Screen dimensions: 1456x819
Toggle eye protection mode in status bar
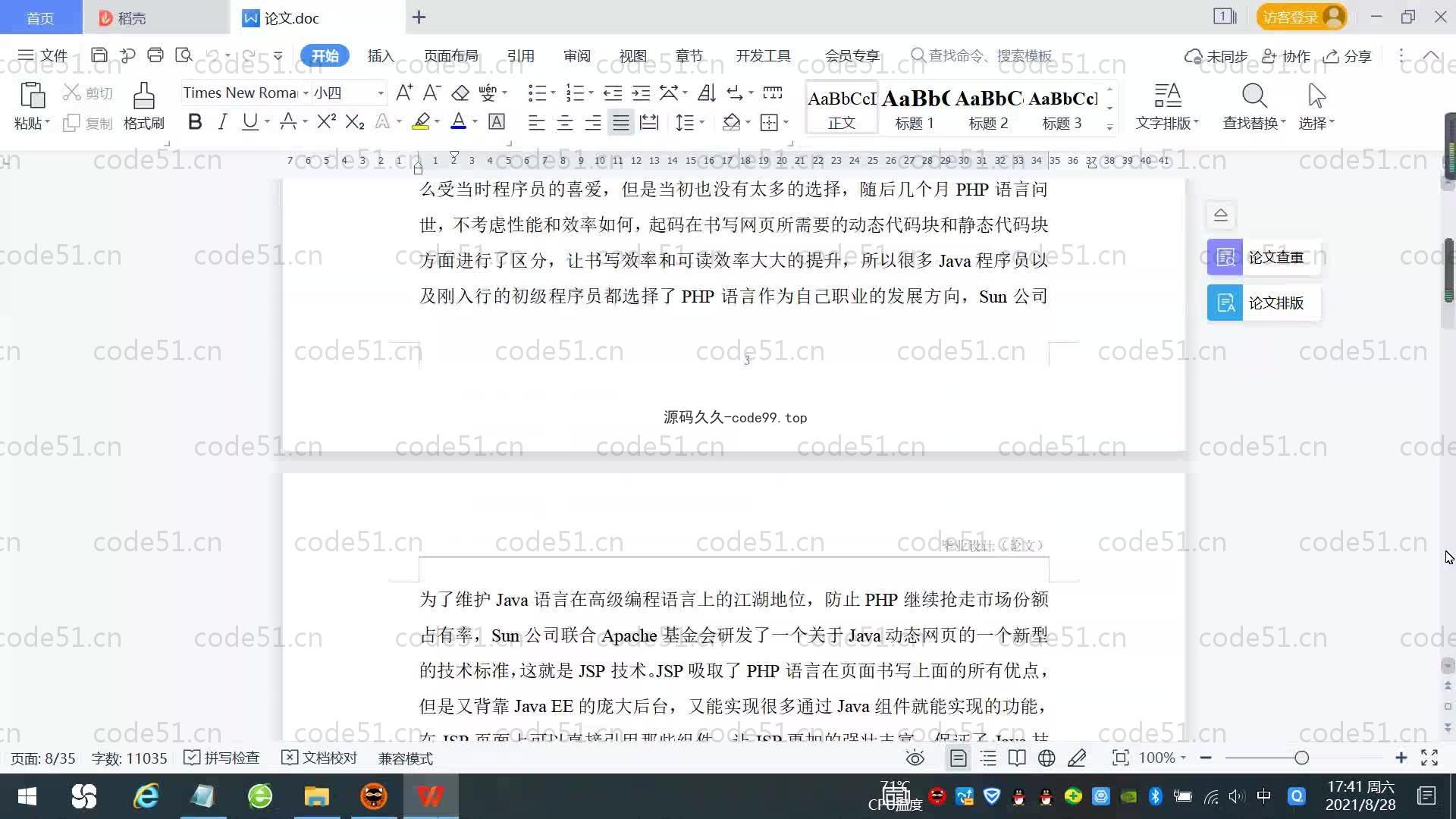click(915, 758)
